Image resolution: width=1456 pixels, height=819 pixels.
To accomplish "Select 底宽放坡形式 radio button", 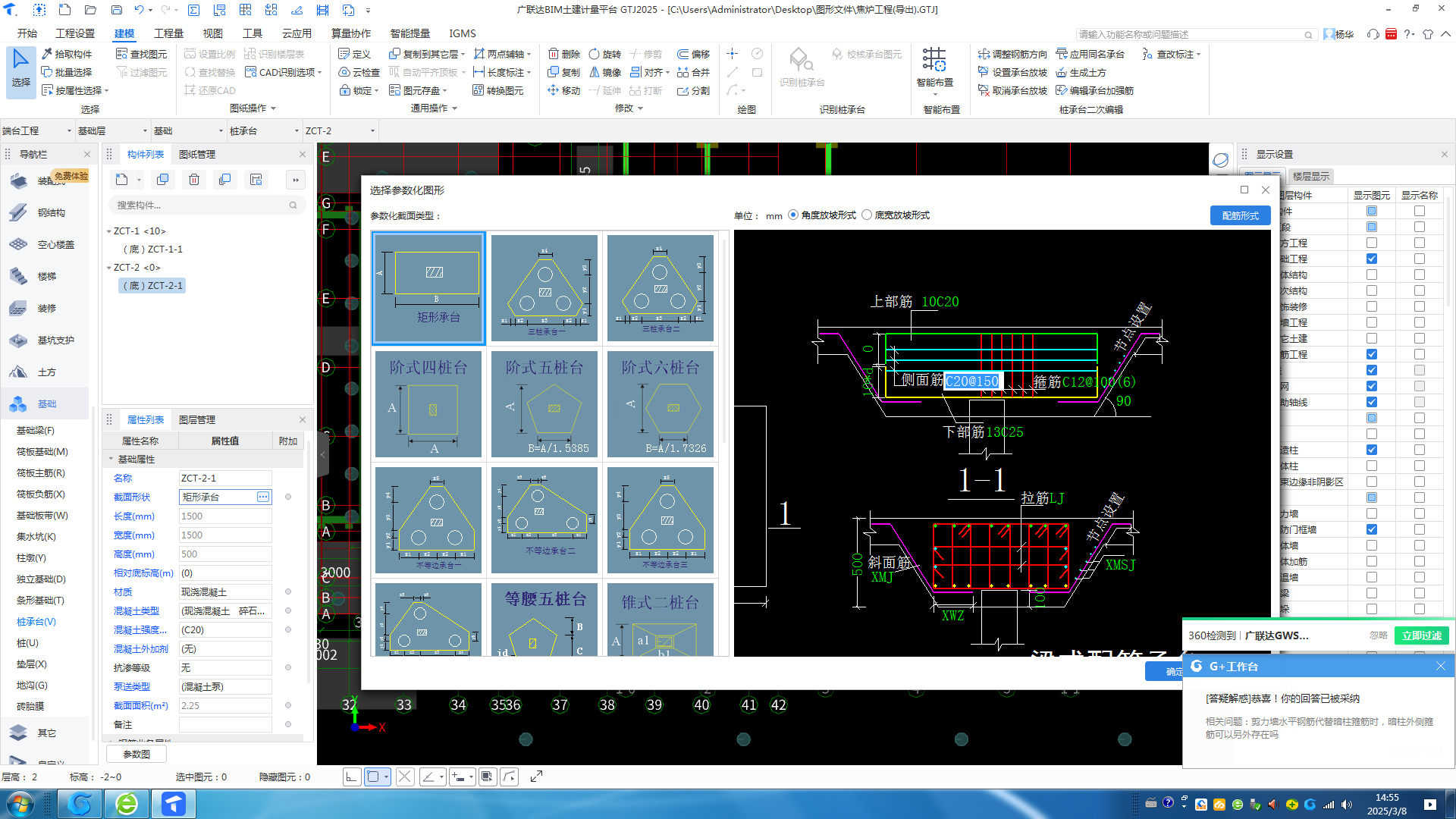I will click(867, 215).
